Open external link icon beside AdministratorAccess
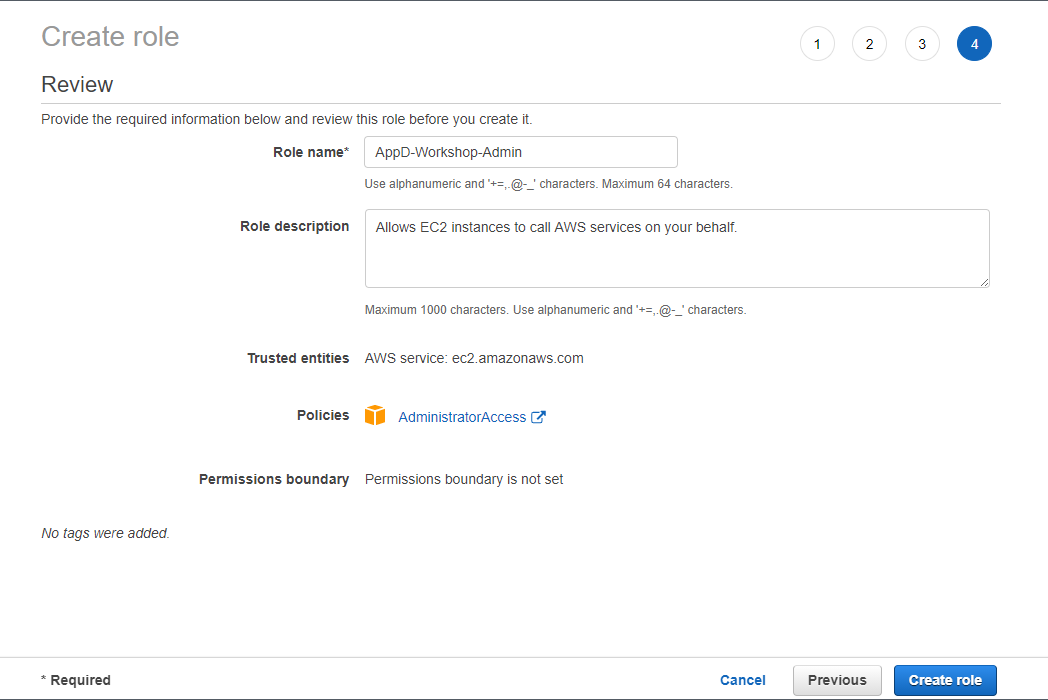The height and width of the screenshot is (700, 1048). [538, 417]
